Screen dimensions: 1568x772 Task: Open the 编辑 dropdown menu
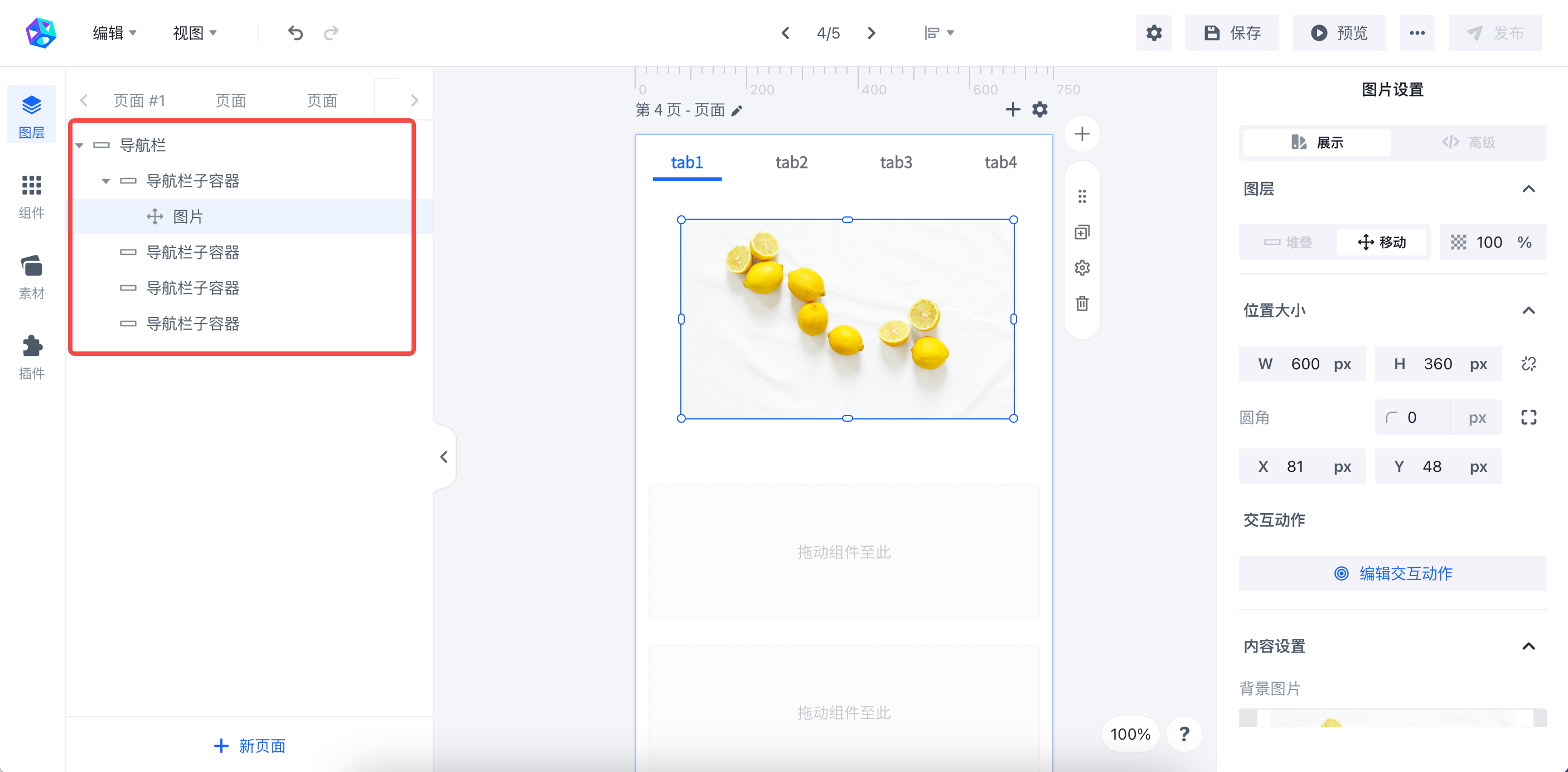pos(114,33)
